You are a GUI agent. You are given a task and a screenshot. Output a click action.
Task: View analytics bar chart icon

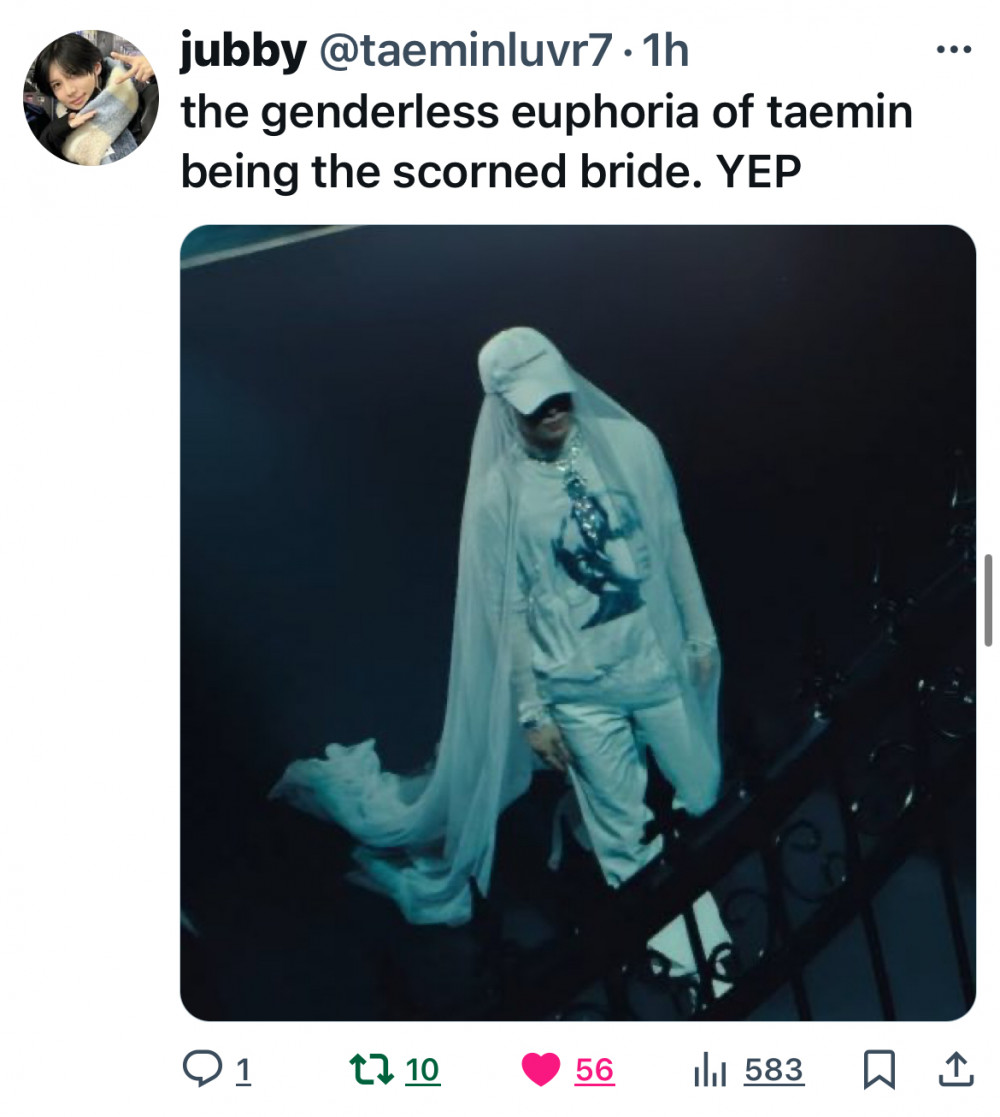(x=709, y=1070)
